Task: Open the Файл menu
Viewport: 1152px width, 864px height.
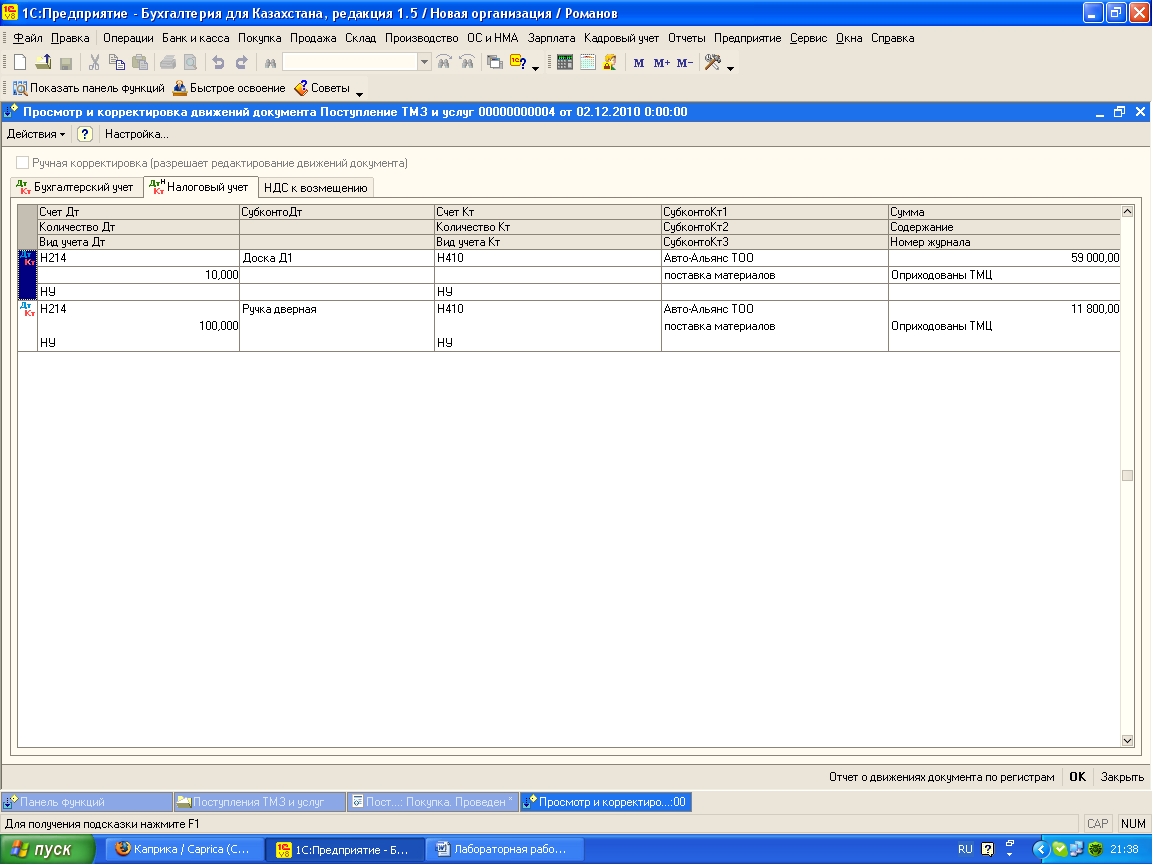Action: pyautogui.click(x=28, y=38)
